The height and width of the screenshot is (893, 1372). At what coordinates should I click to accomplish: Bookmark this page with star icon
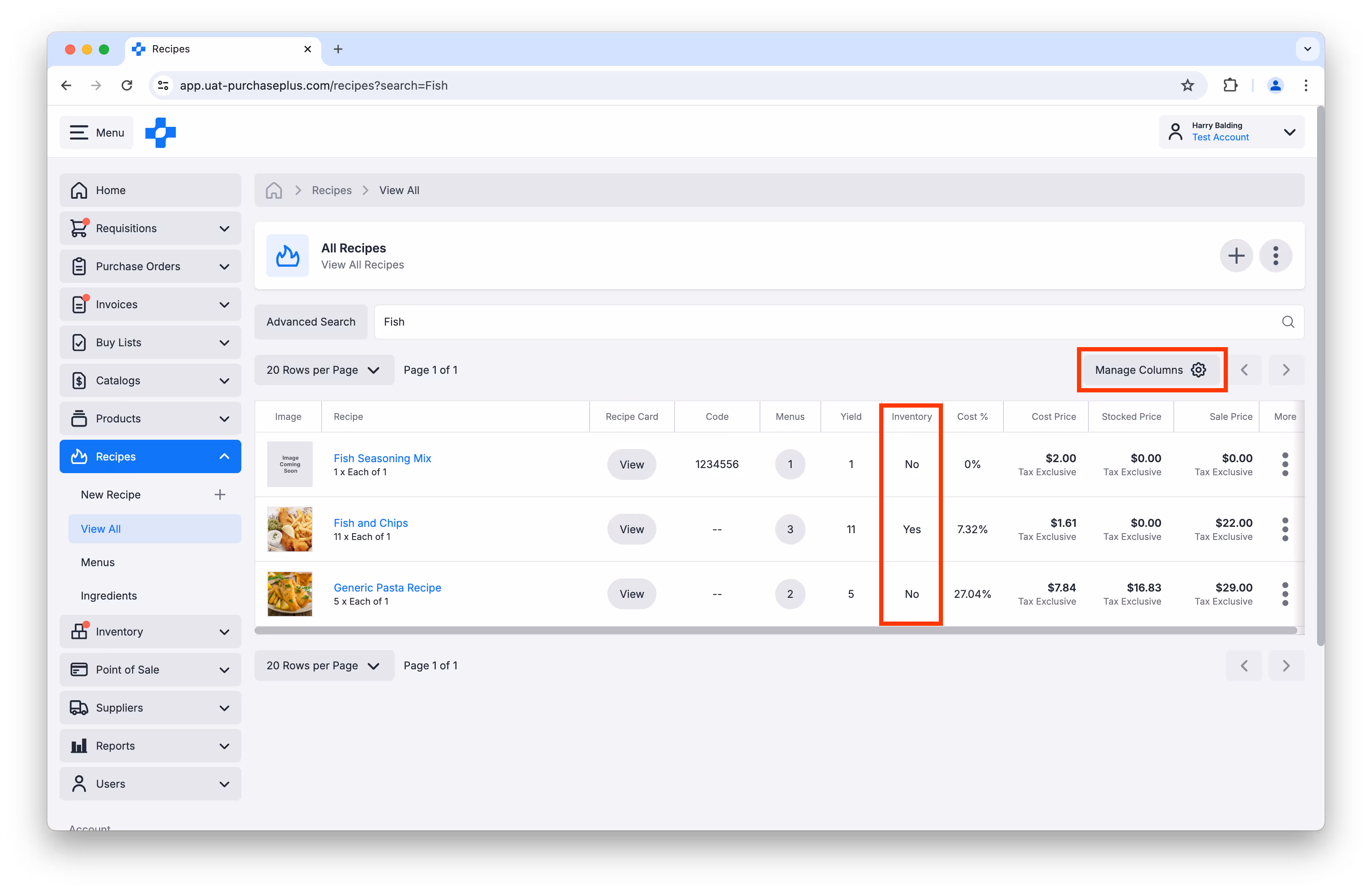pos(1187,85)
